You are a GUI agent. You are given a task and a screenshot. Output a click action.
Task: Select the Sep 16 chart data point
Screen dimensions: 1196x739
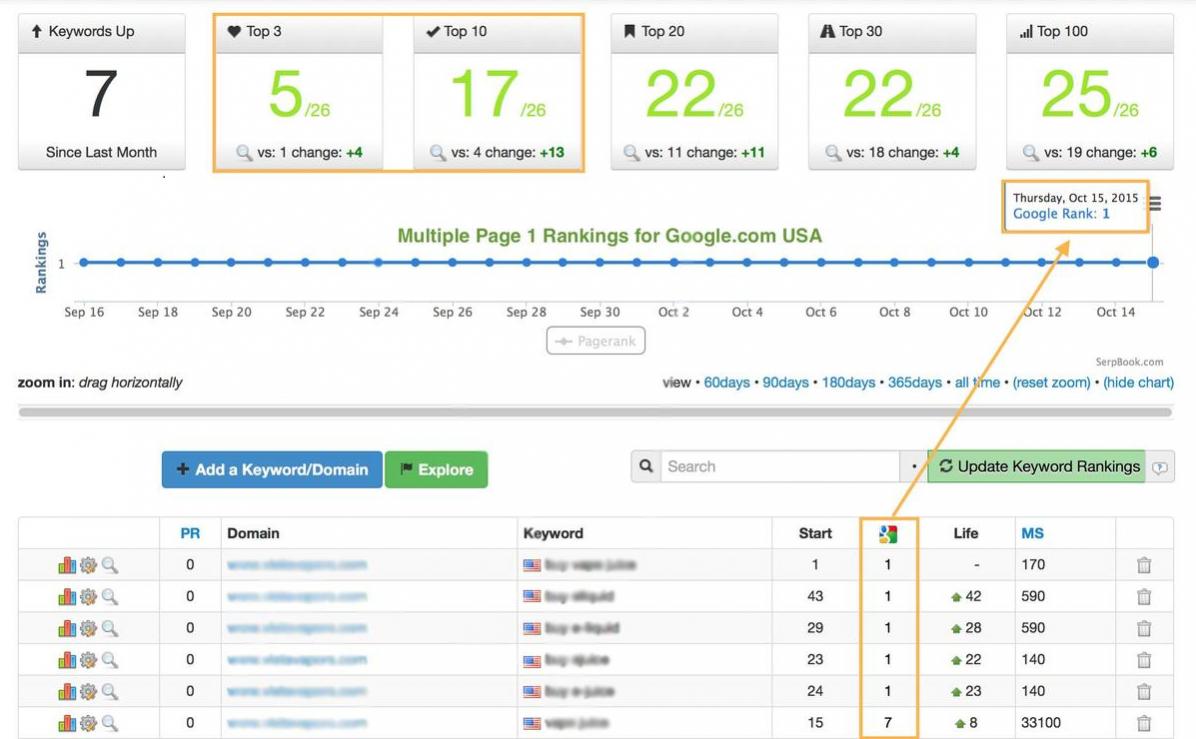84,262
